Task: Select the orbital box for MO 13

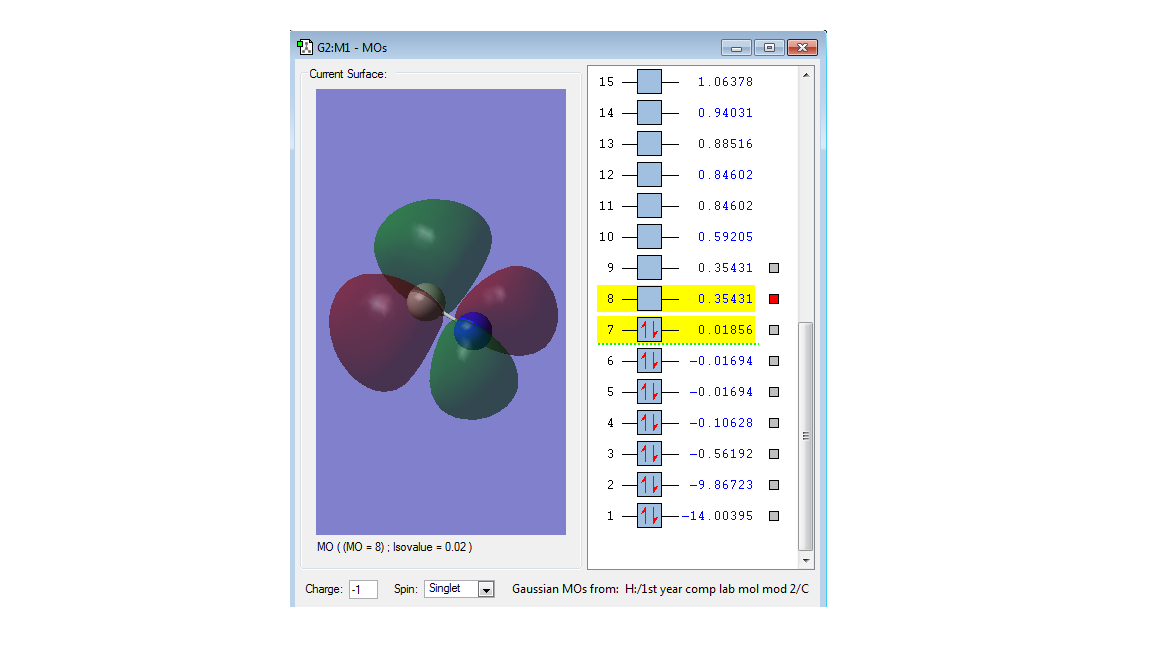Action: pos(649,143)
